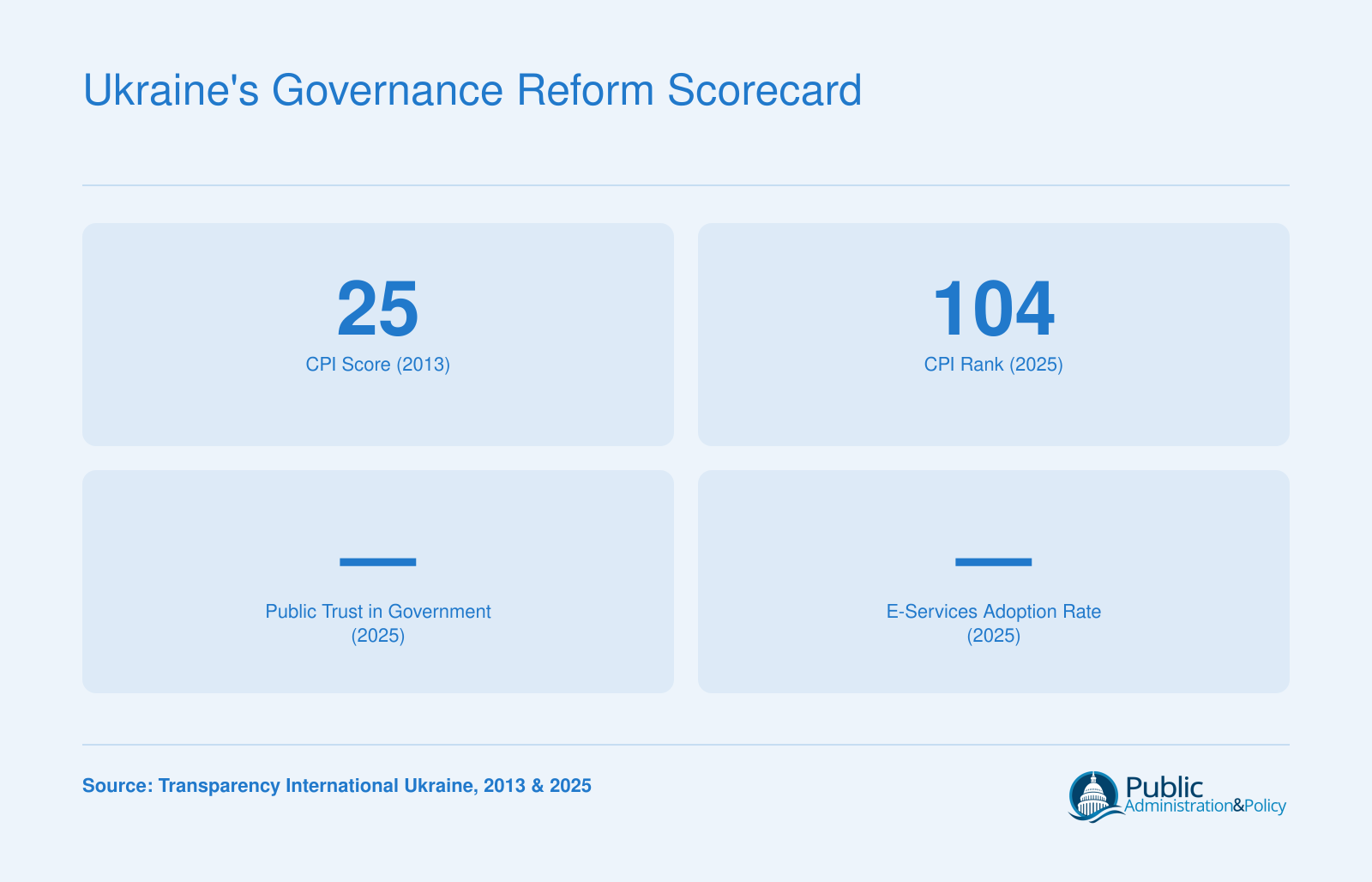The image size is (1372, 882).
Task: Click the Public Trust in Government label
Action: tap(378, 623)
